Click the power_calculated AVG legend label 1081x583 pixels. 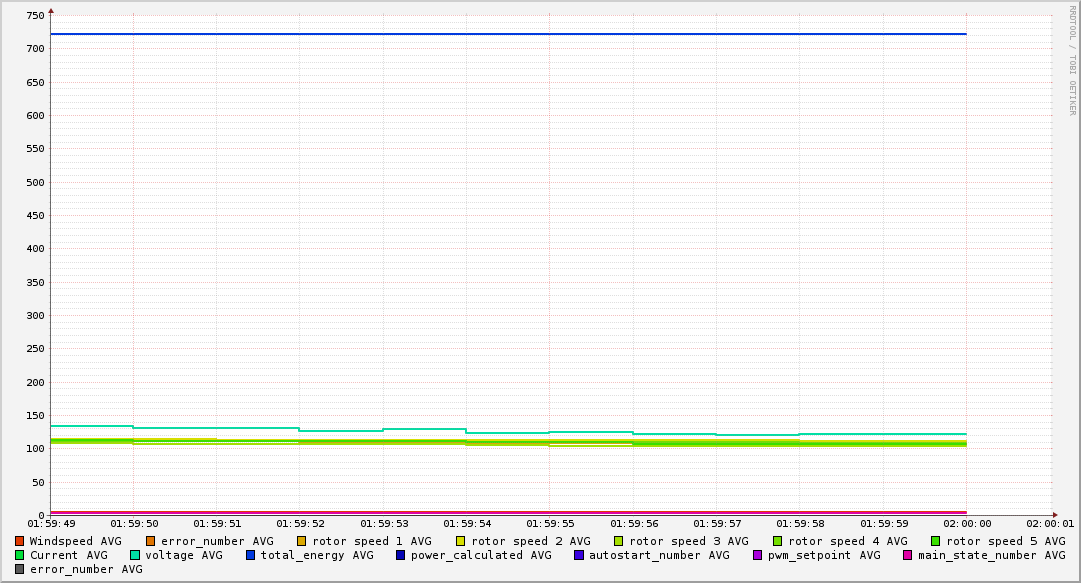coord(480,555)
